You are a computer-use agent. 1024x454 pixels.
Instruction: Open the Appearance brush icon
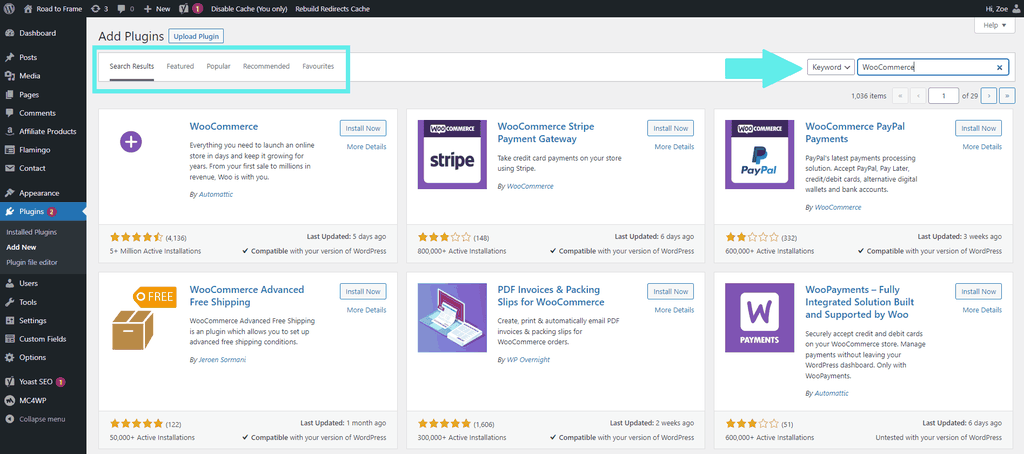[10, 193]
